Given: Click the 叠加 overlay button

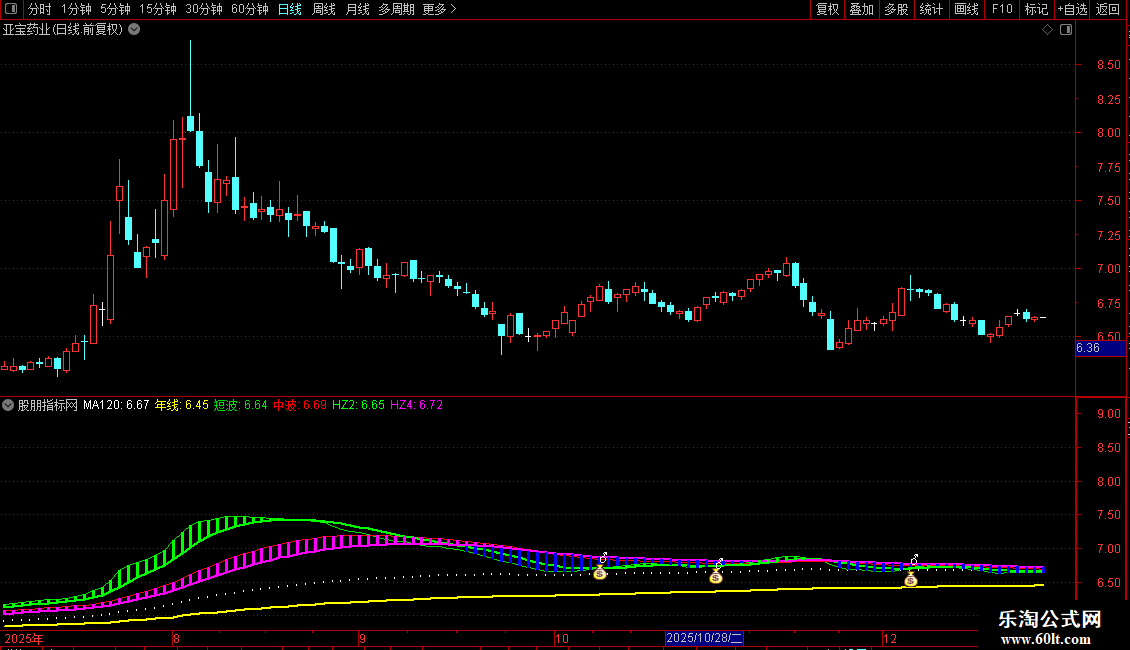Looking at the screenshot, I should point(862,9).
